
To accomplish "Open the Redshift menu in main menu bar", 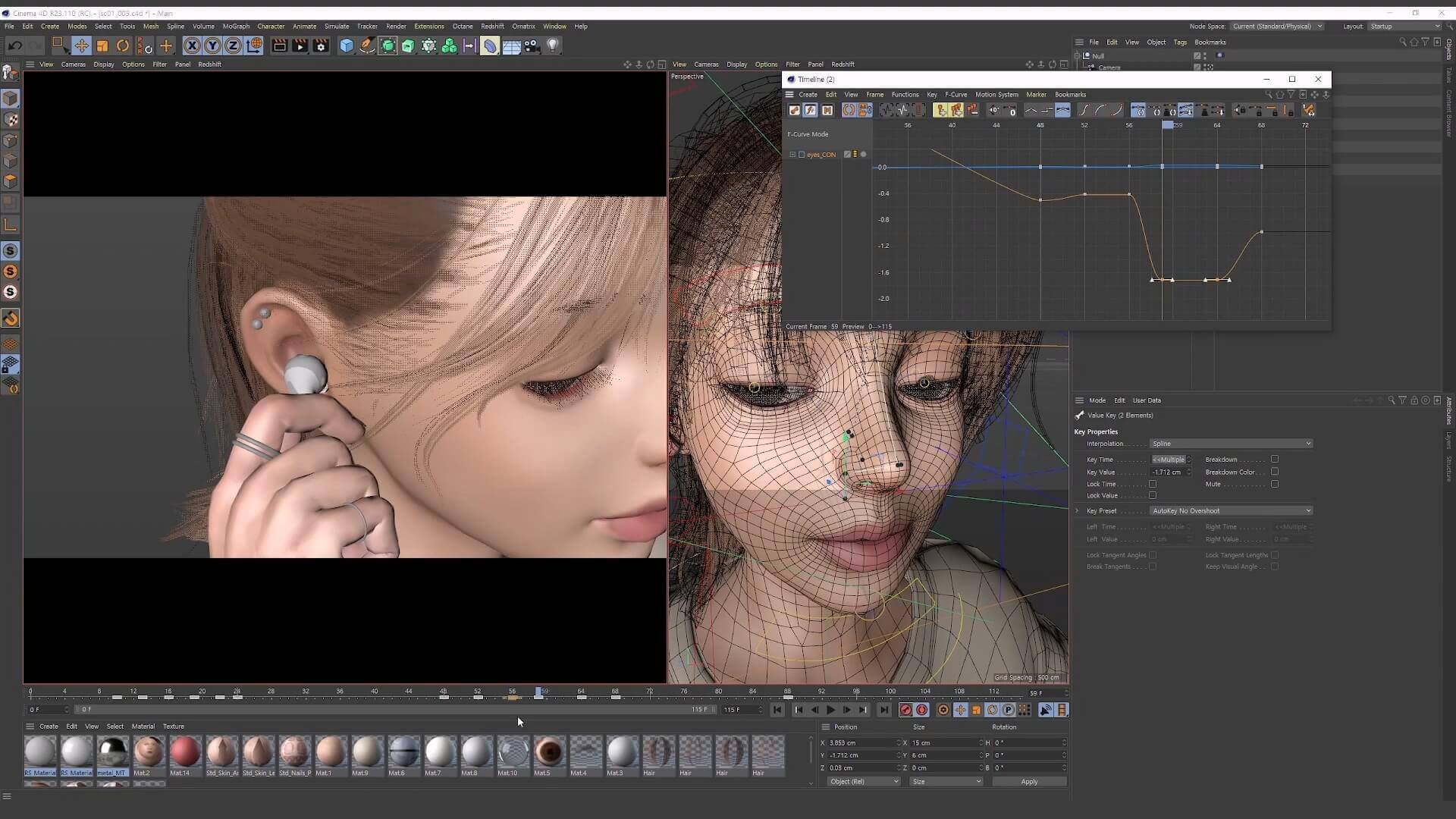I will (492, 26).
